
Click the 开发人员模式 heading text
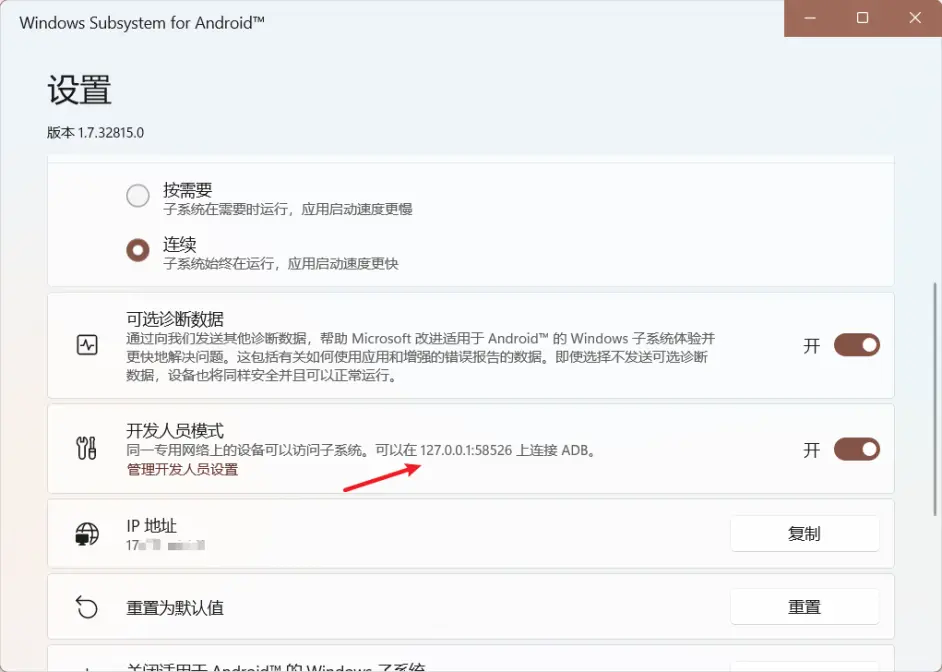click(x=175, y=431)
